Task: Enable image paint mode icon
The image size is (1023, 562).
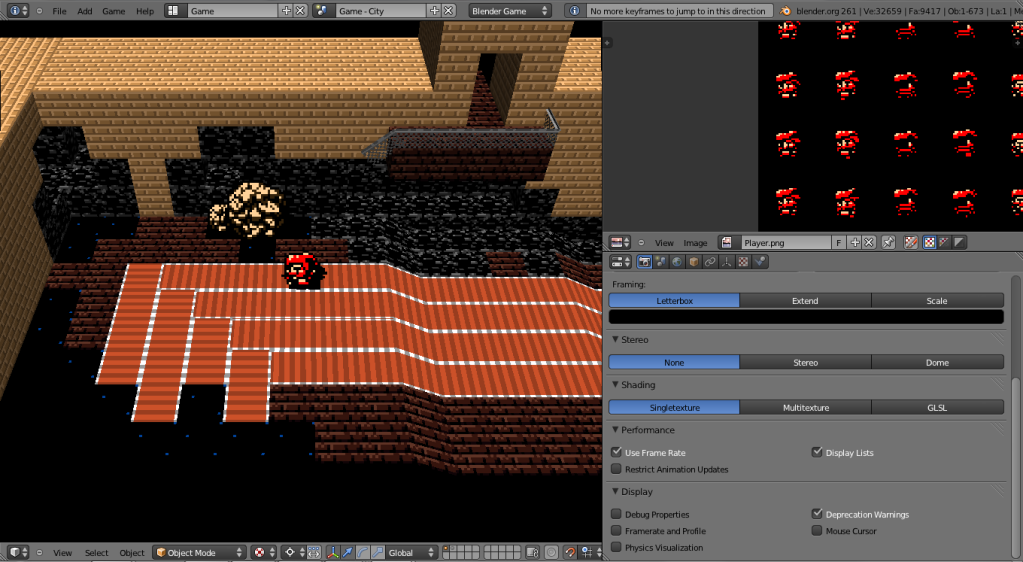Action: click(911, 242)
